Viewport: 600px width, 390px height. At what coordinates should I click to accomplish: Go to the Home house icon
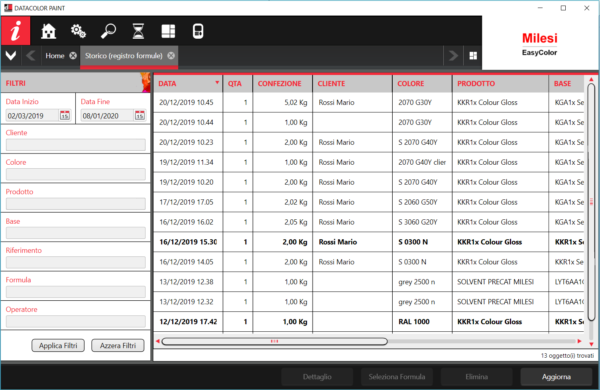pos(48,31)
